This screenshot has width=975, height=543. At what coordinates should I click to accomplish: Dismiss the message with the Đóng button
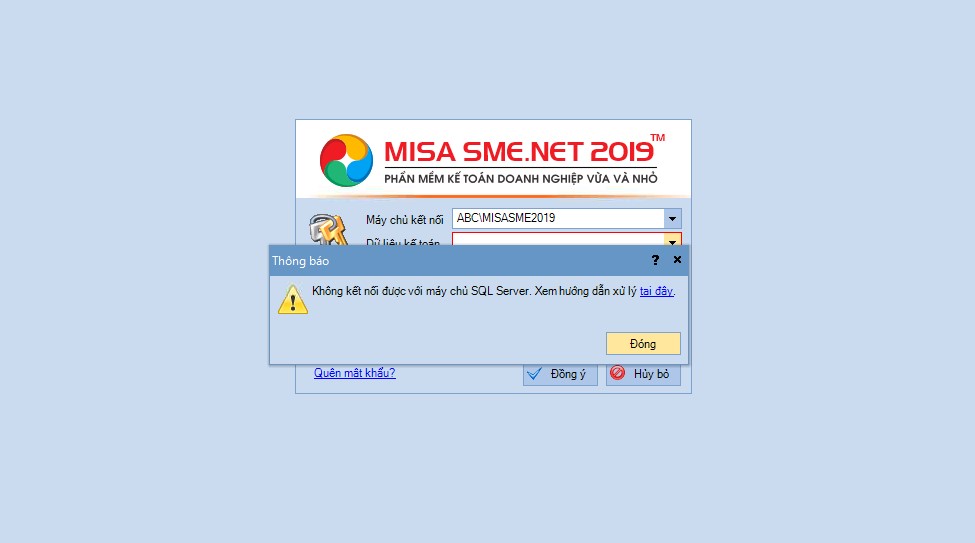coord(643,343)
